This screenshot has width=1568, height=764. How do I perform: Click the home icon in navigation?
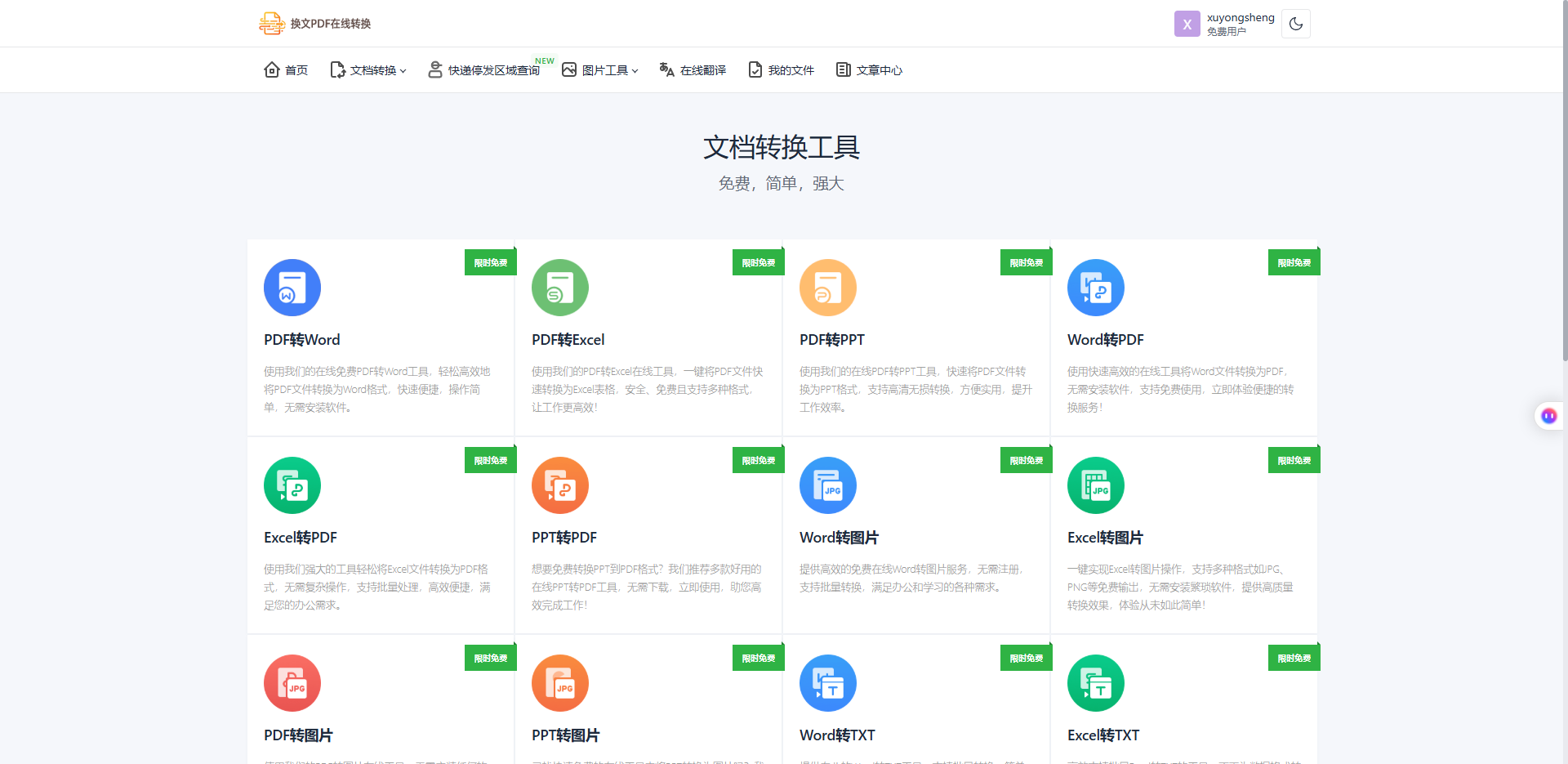[272, 69]
